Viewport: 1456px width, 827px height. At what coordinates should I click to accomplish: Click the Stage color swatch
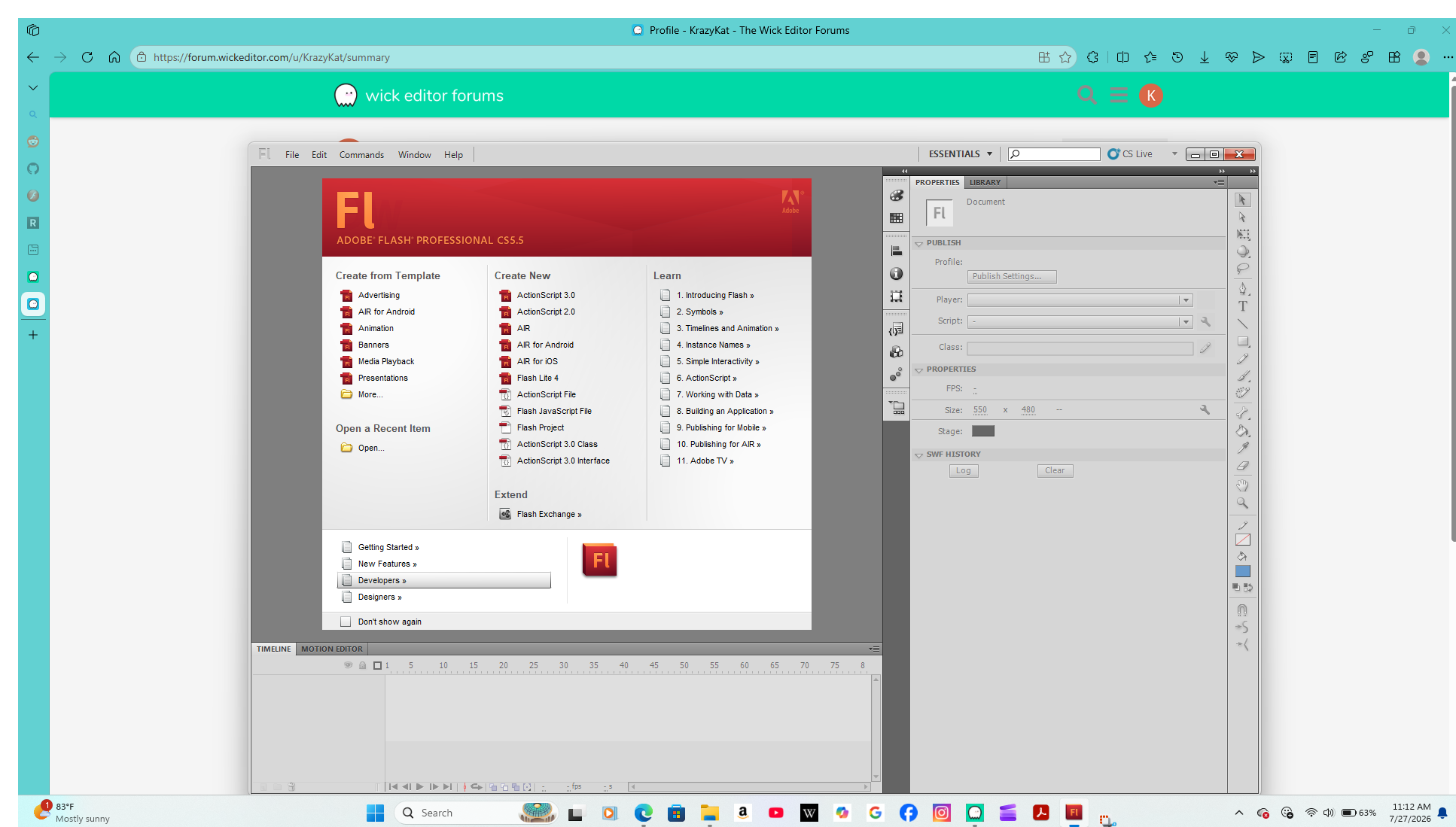983,431
